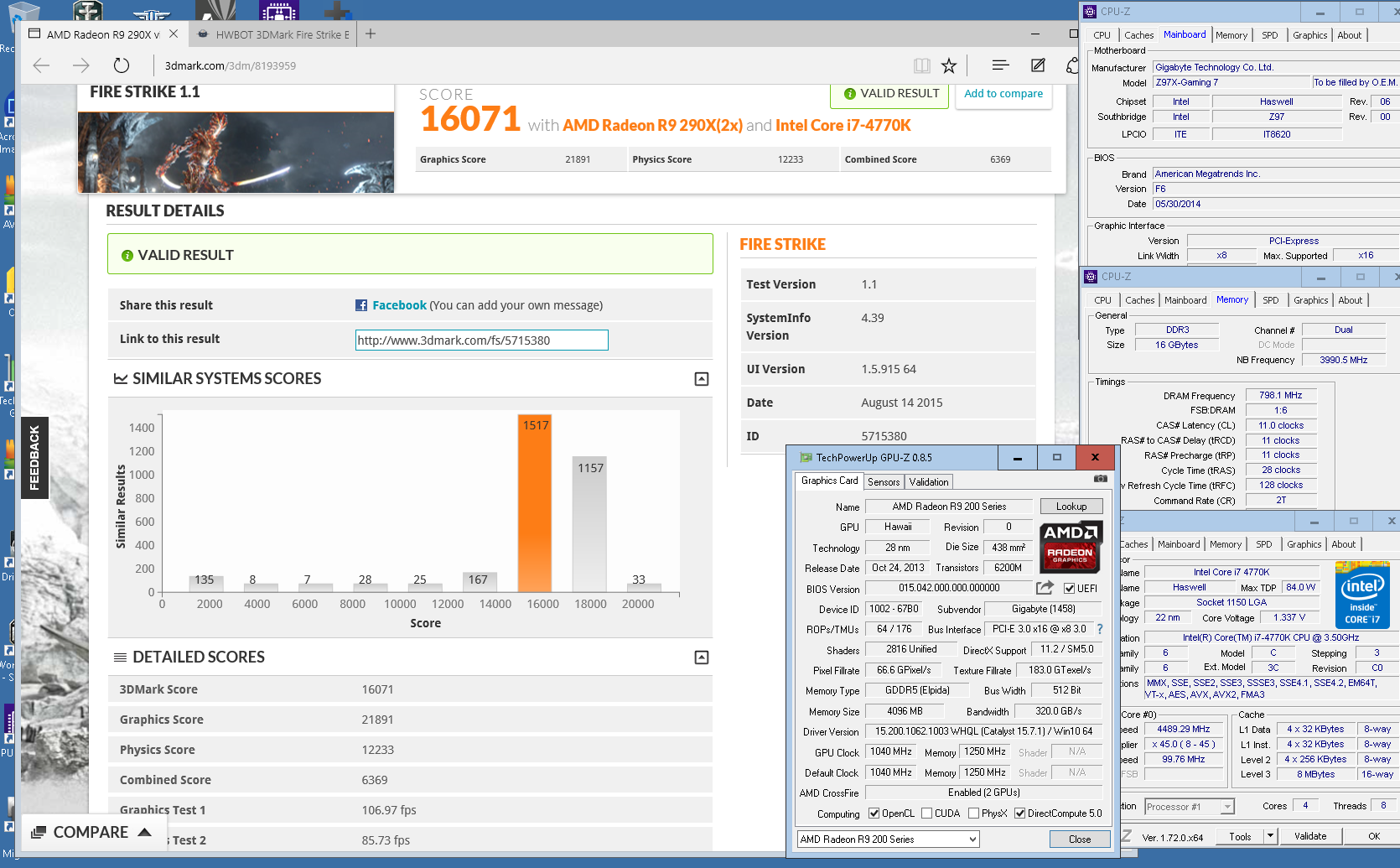This screenshot has height=868, width=1400.
Task: Click GPU-Z title bar app icon
Action: pos(806,458)
